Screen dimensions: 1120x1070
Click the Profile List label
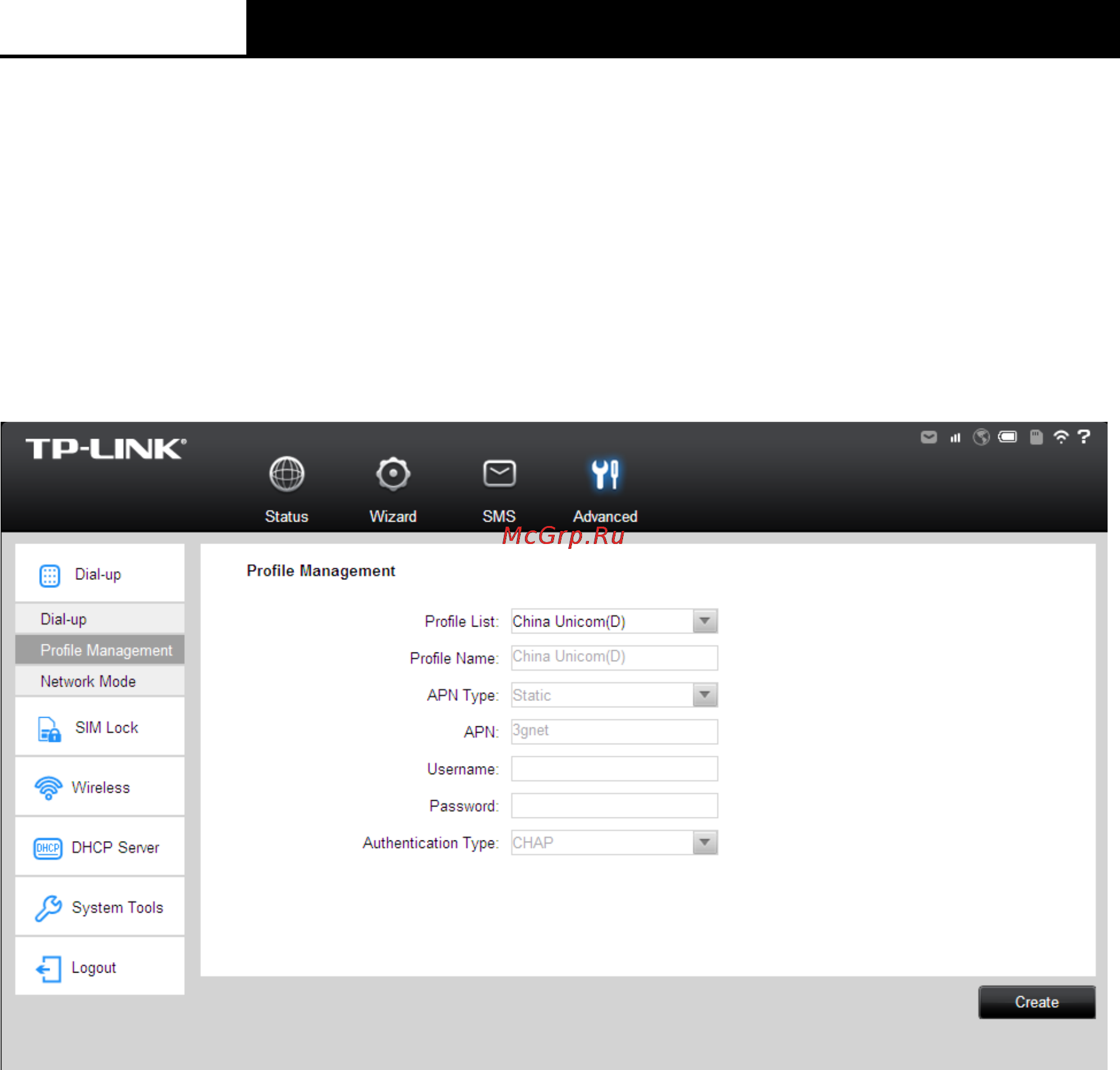(x=462, y=622)
